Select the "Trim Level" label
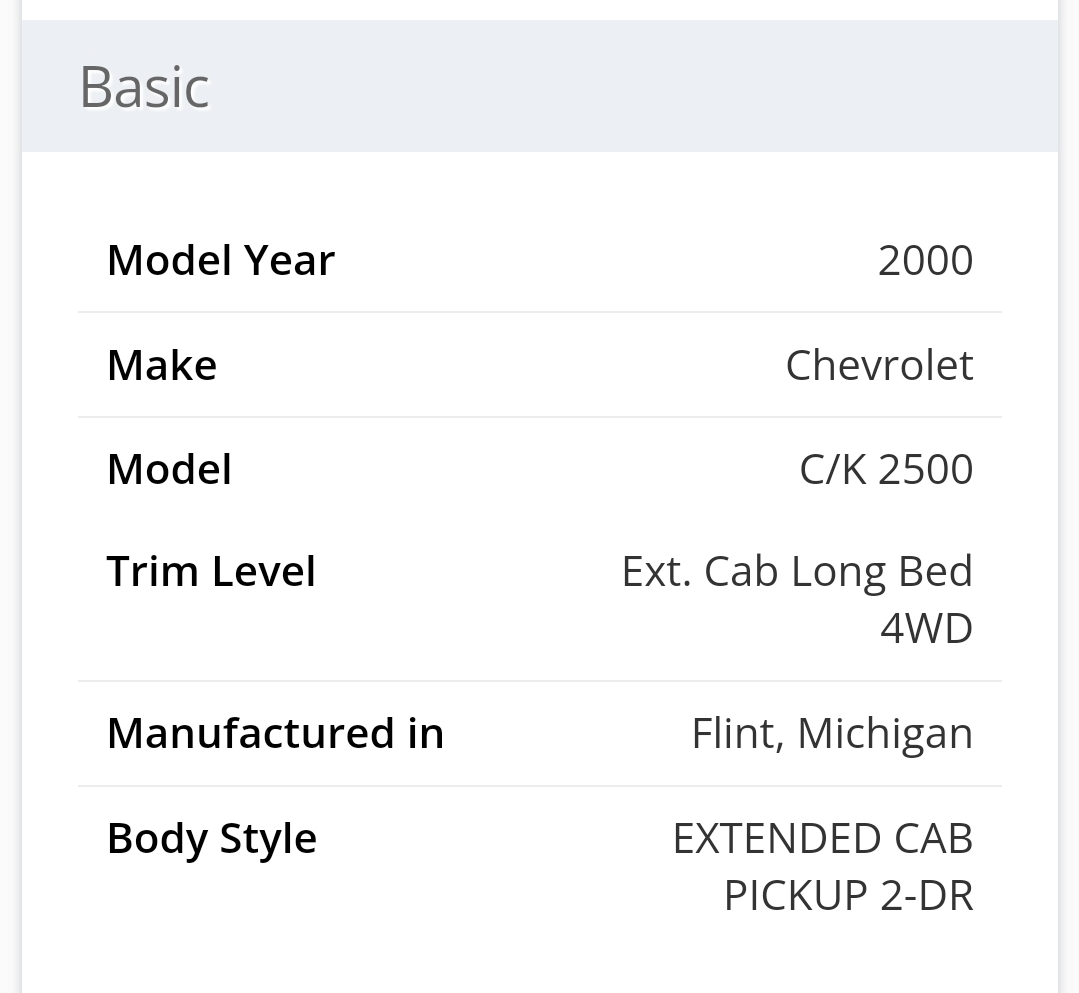This screenshot has width=1079, height=993. (x=211, y=572)
